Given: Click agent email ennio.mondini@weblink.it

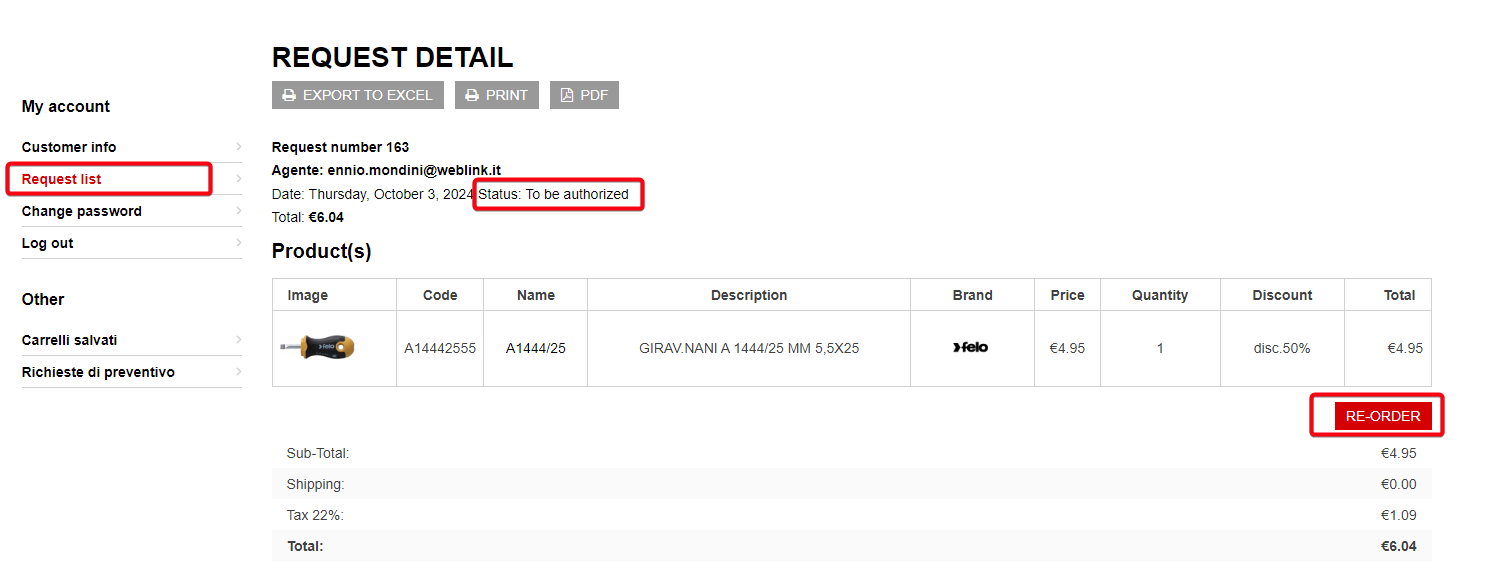Looking at the screenshot, I should point(414,170).
